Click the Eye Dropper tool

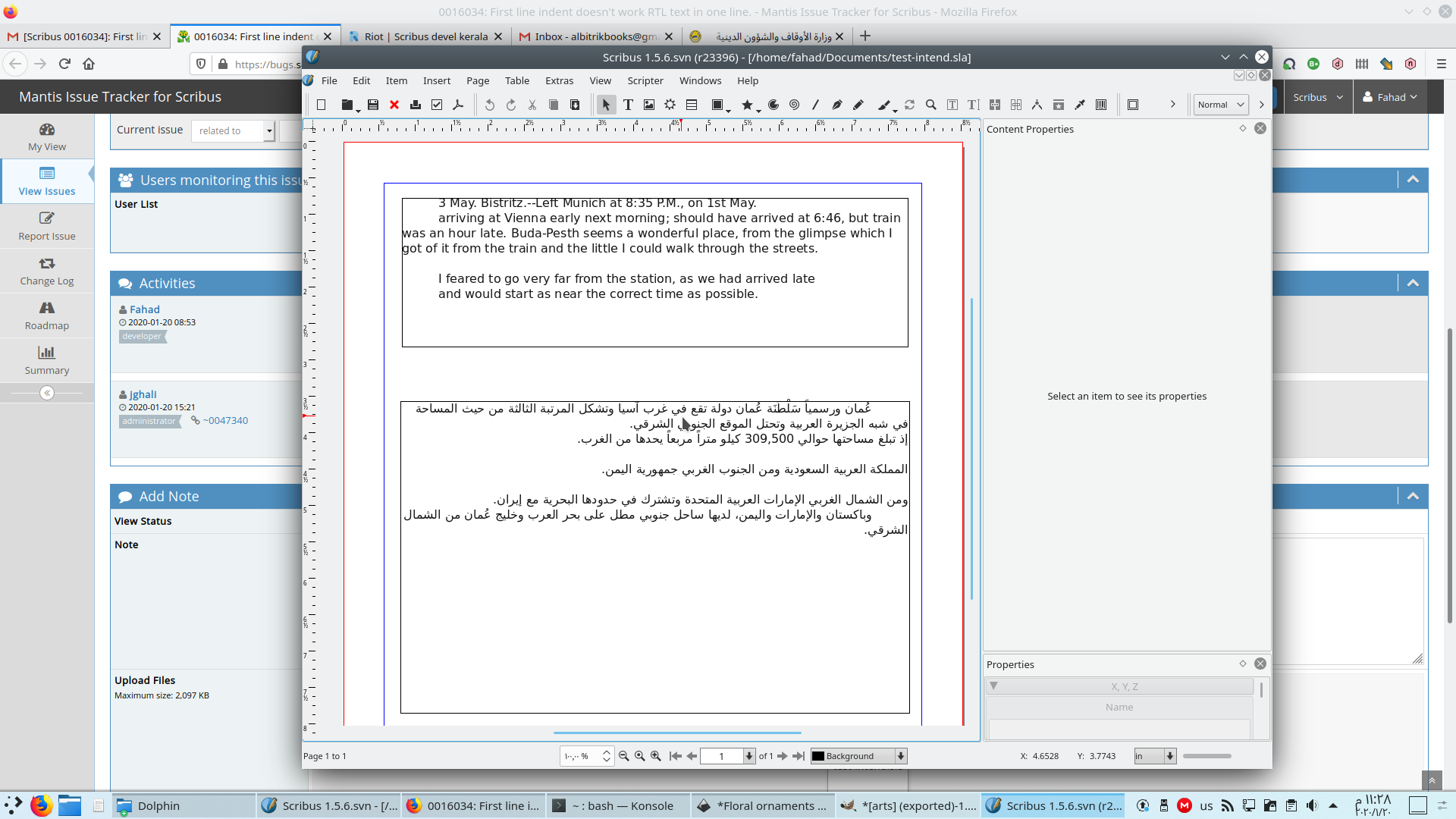[1080, 105]
